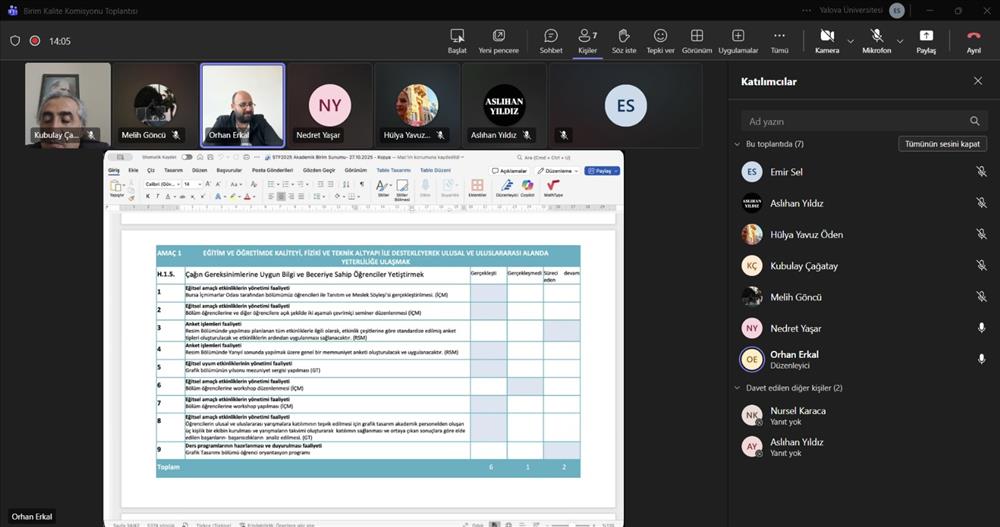
Task: Click the Söz iste raise hand icon
Action: (624, 36)
